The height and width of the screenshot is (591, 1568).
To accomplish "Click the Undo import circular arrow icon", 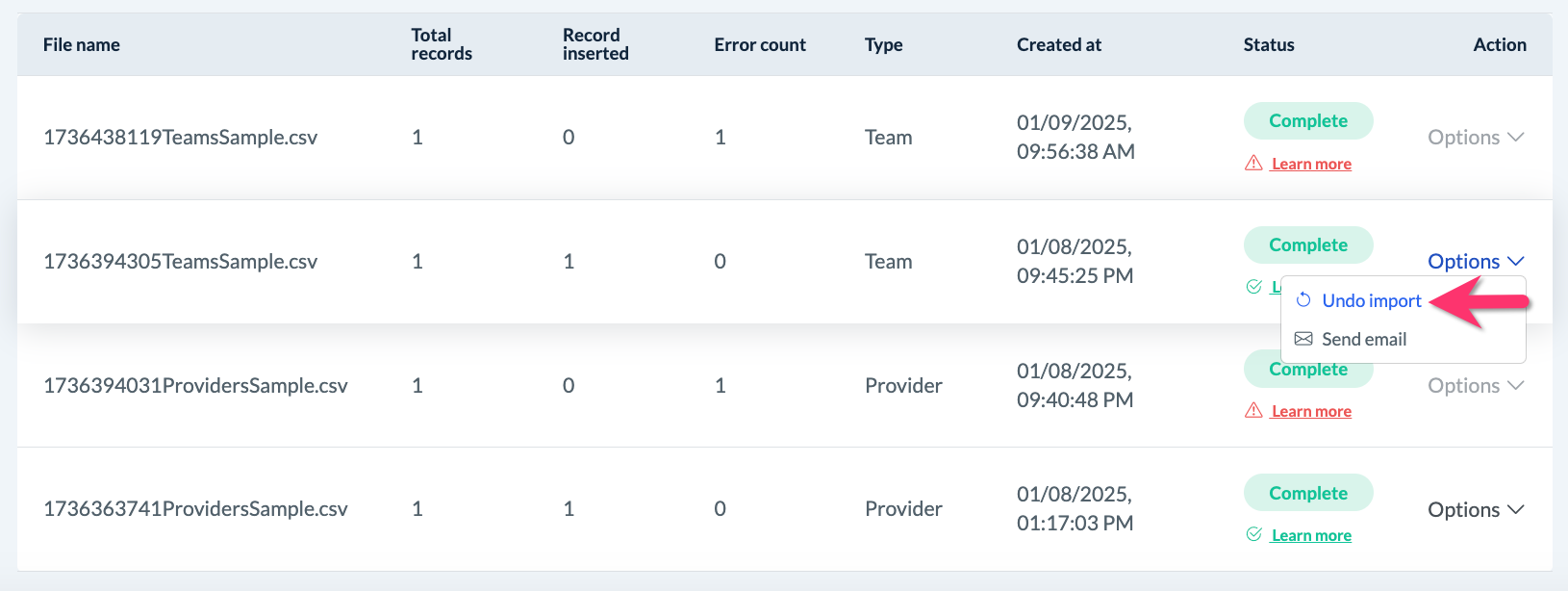I will (1303, 300).
